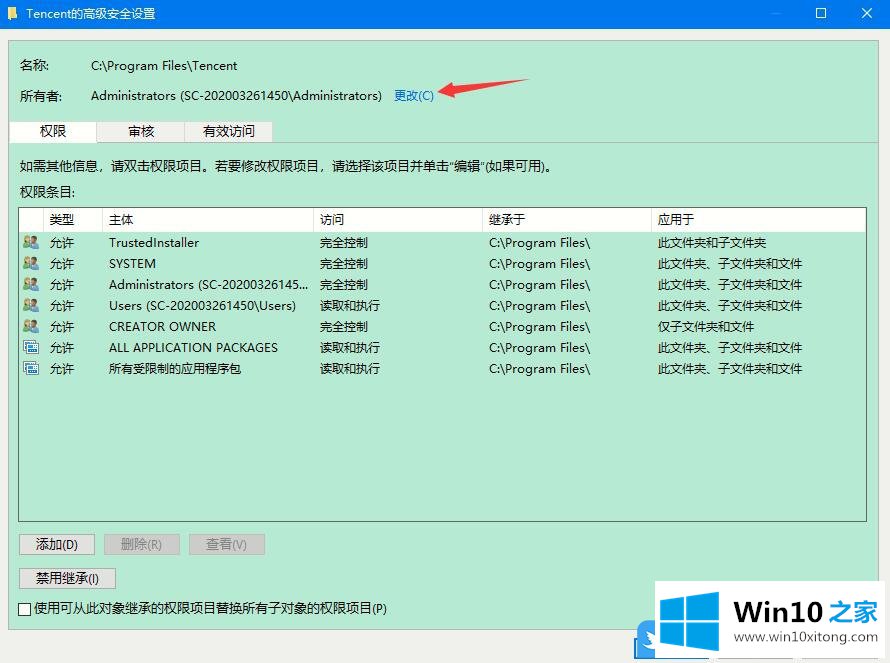Select the CREATOR OWNER entry
The image size is (890, 663).
point(442,326)
